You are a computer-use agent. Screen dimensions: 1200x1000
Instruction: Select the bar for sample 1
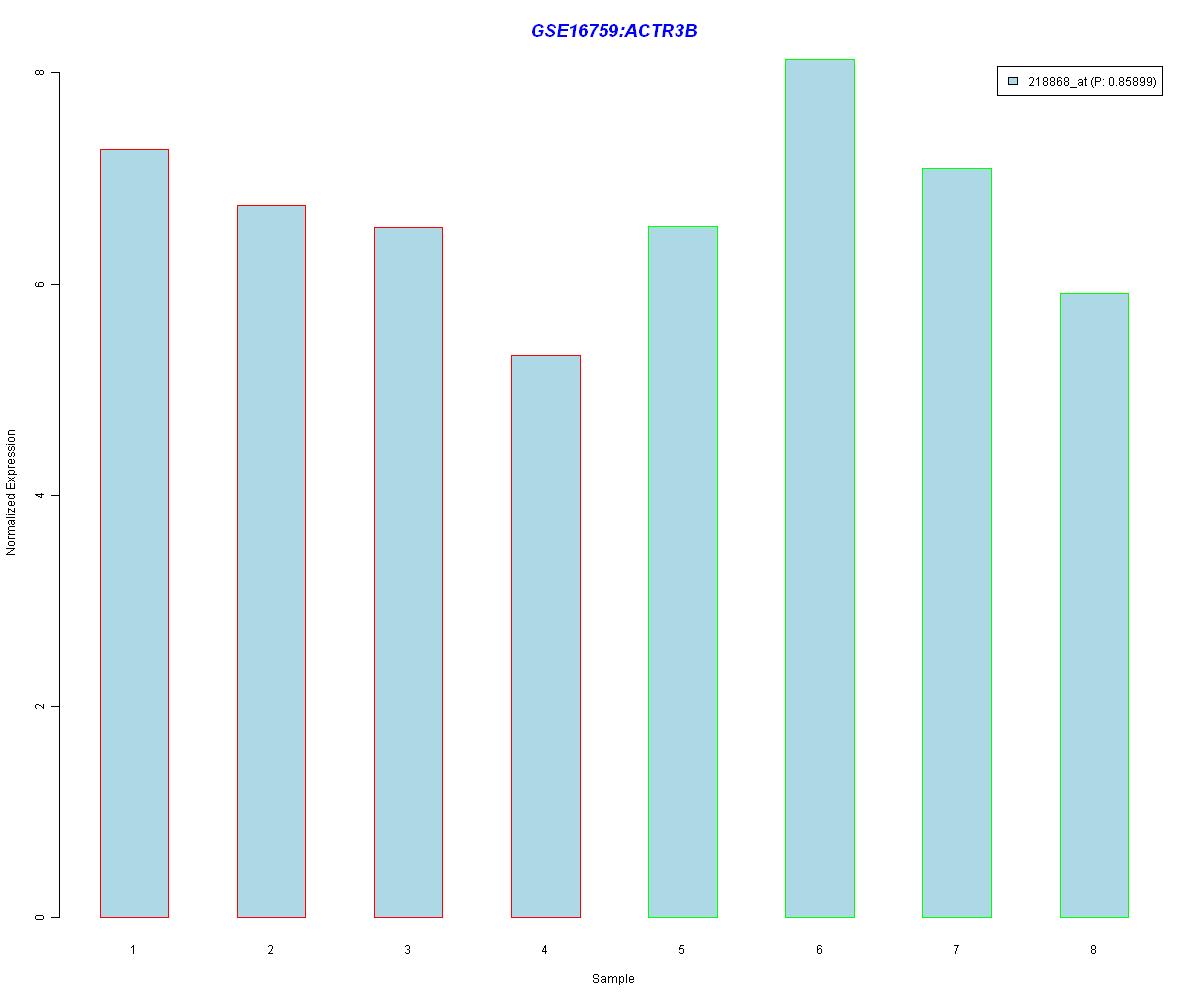(134, 533)
